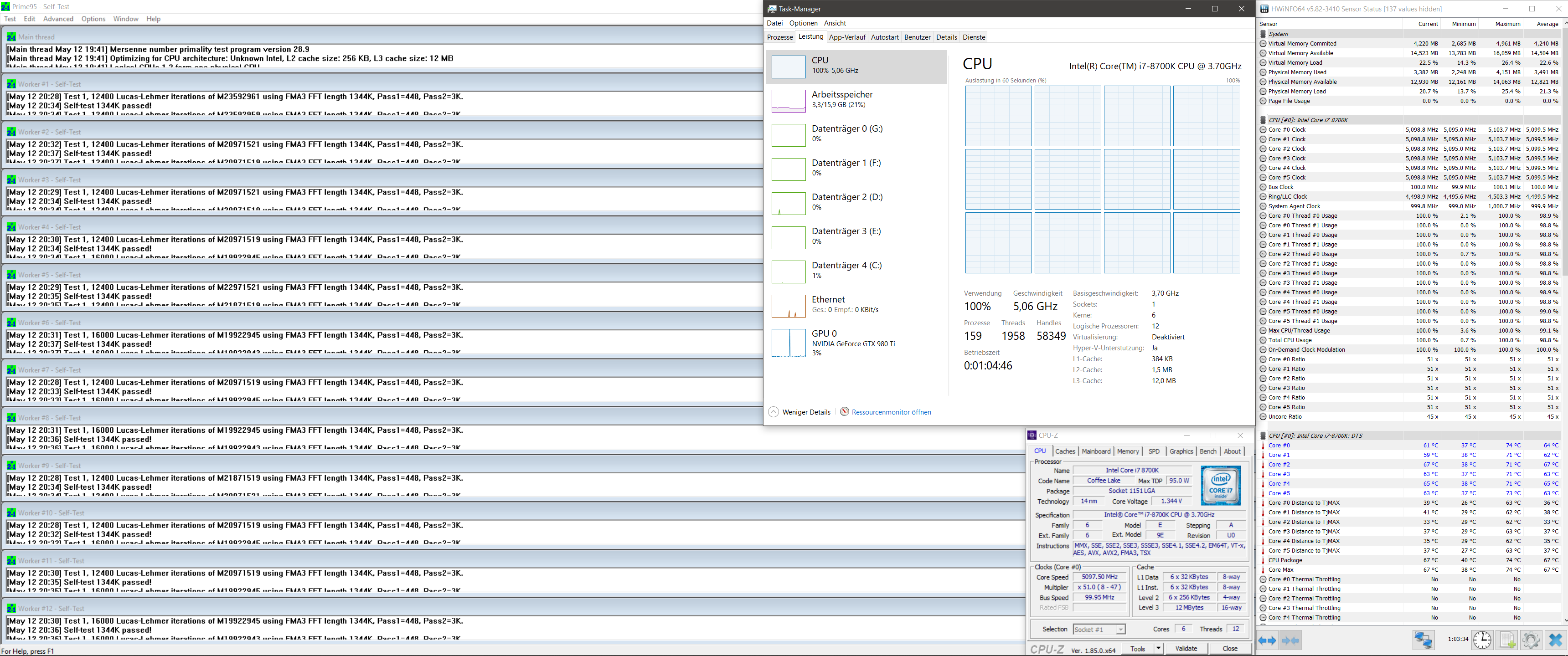
Task: Click HWiNFO expand-columns blue arrows icon
Action: (x=1267, y=640)
